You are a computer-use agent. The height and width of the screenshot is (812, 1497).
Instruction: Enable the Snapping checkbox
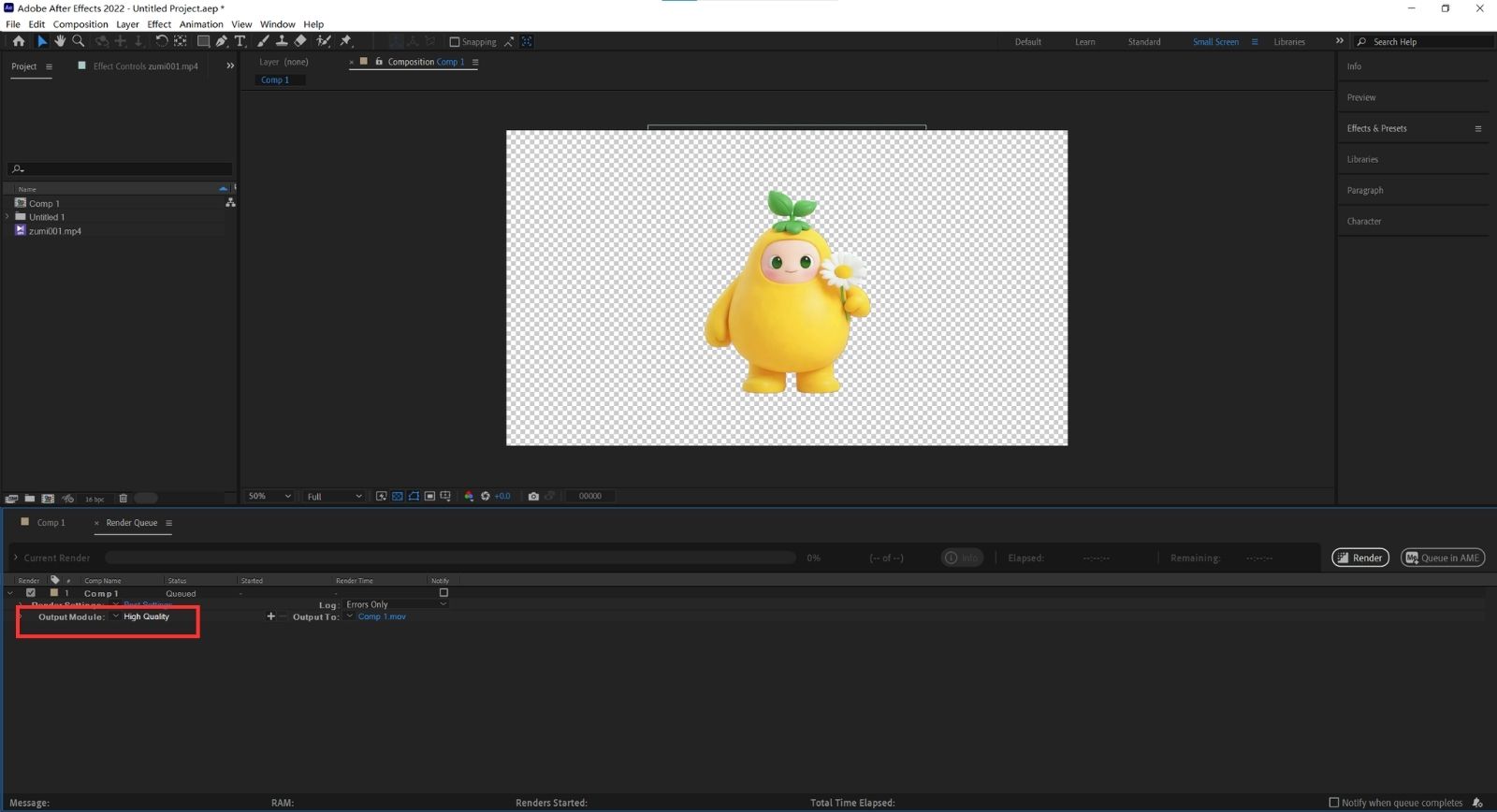455,42
